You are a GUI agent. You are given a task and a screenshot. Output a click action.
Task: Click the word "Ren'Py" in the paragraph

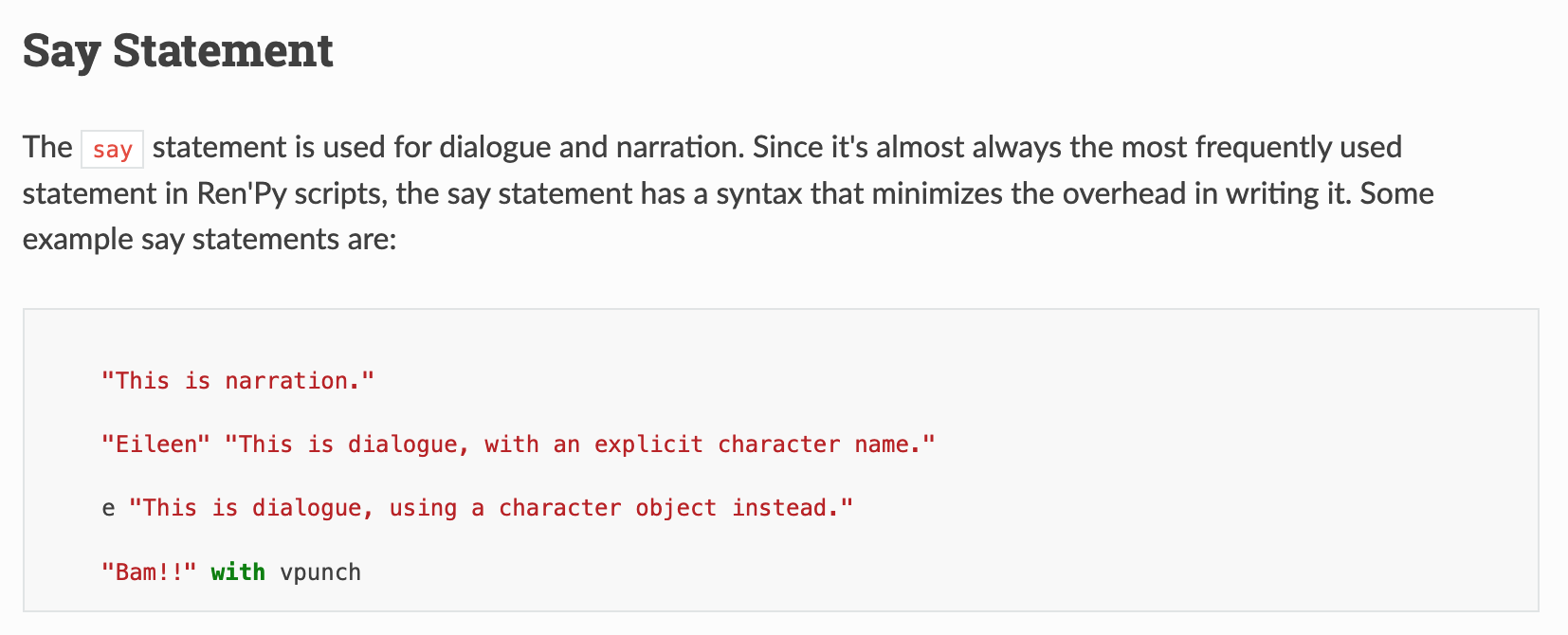pos(241,194)
